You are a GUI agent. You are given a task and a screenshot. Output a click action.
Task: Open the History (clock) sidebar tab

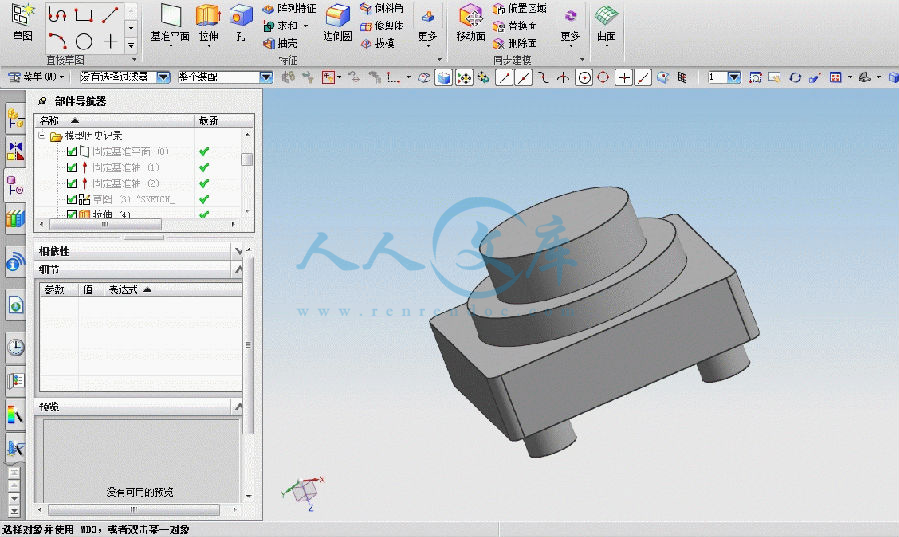(15, 347)
